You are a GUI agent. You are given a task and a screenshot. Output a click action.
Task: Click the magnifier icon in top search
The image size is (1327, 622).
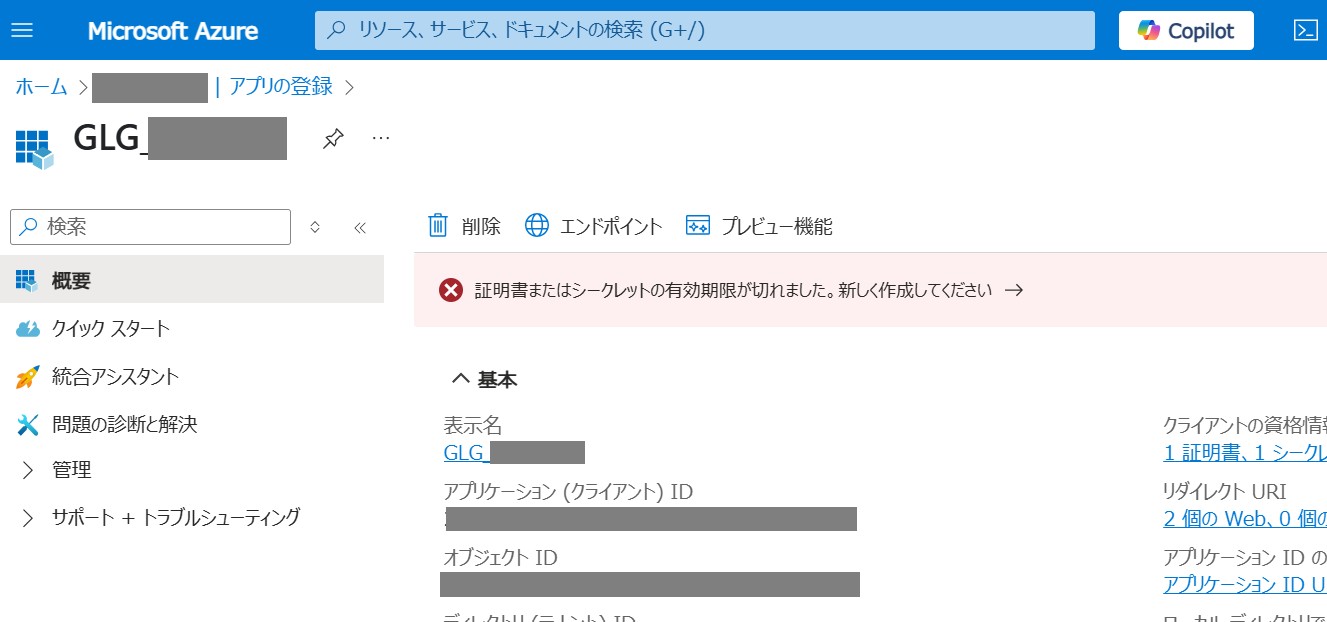click(338, 30)
